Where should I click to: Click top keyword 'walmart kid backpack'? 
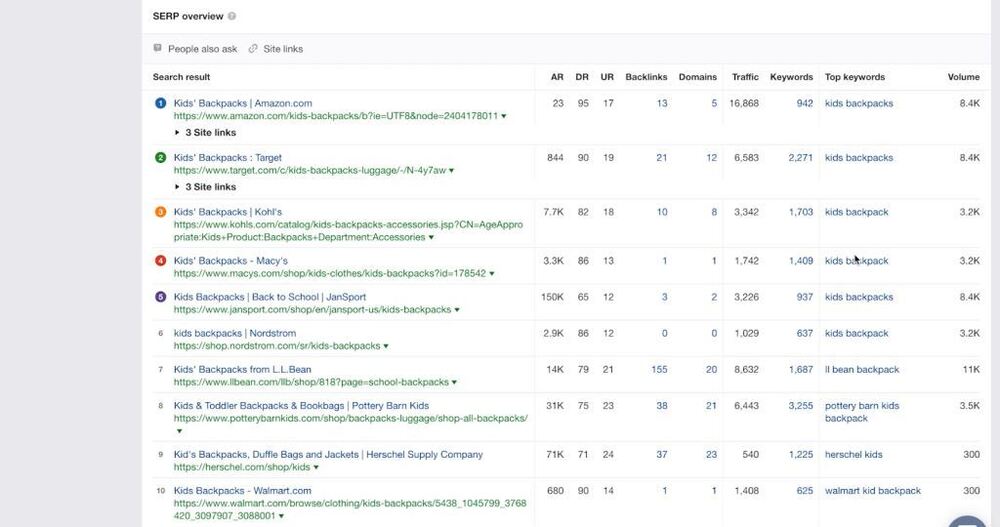(872, 491)
